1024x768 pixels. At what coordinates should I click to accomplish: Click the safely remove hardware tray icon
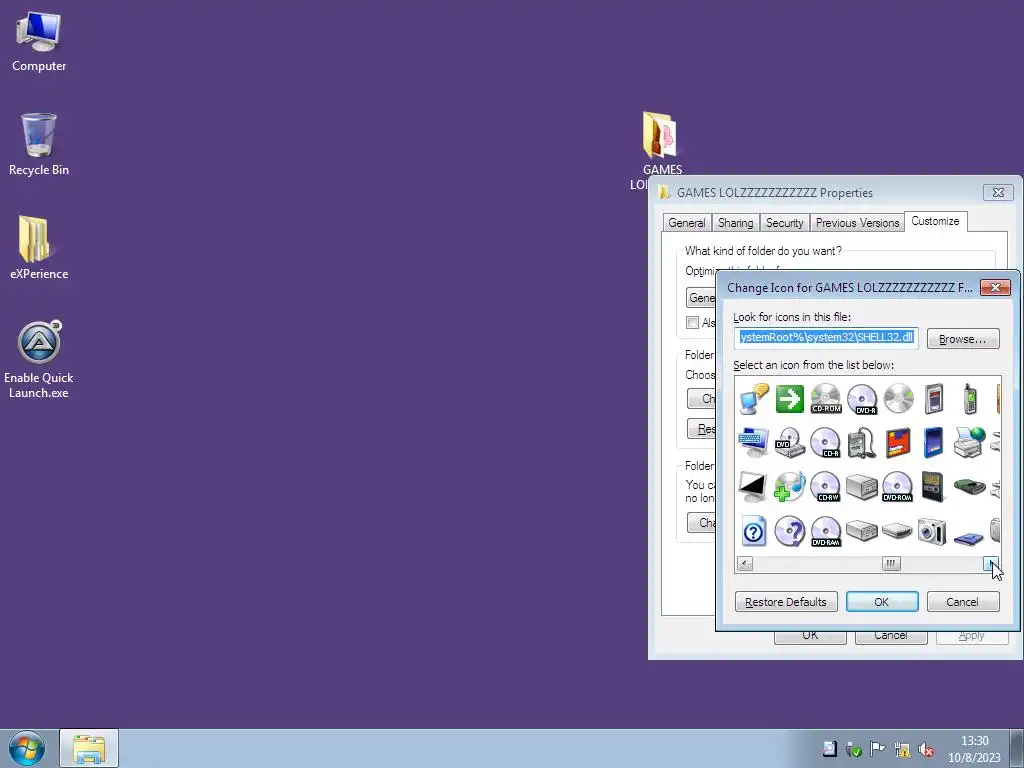click(x=853, y=749)
